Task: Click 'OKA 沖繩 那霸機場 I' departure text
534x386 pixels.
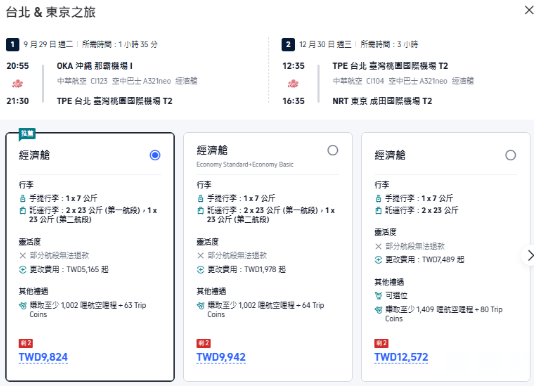Action: pyautogui.click(x=95, y=66)
